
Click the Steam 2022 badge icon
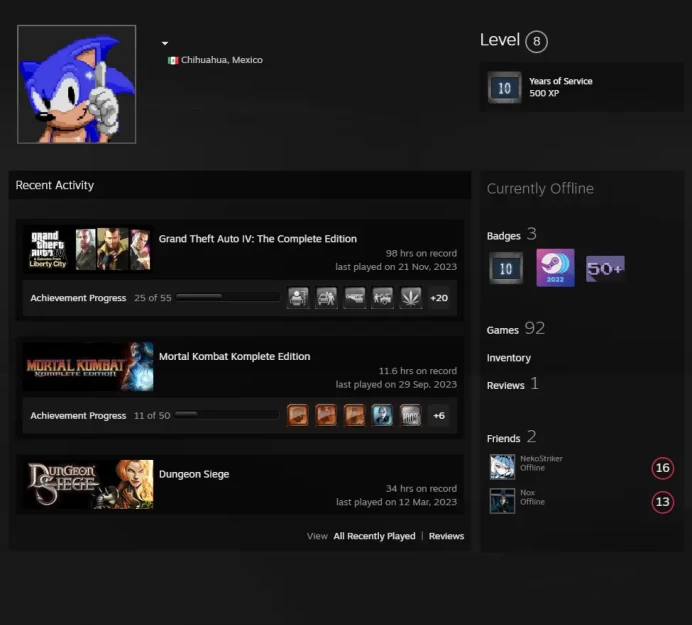pyautogui.click(x=555, y=267)
